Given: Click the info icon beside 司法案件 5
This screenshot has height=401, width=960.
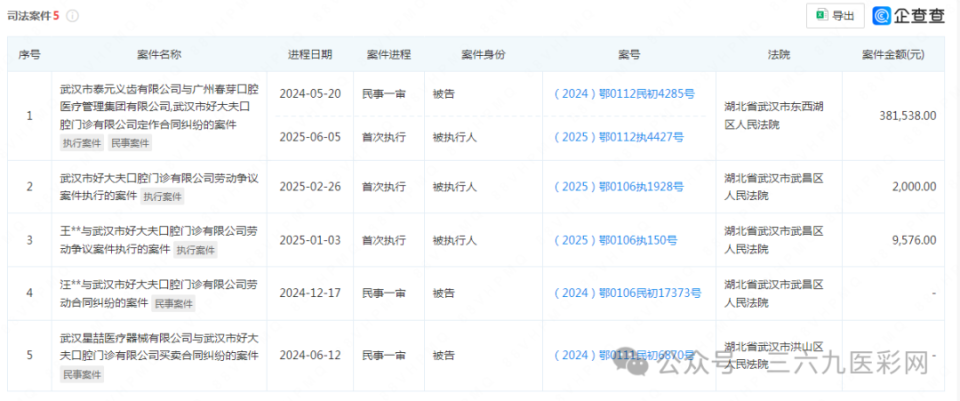Looking at the screenshot, I should [x=72, y=16].
